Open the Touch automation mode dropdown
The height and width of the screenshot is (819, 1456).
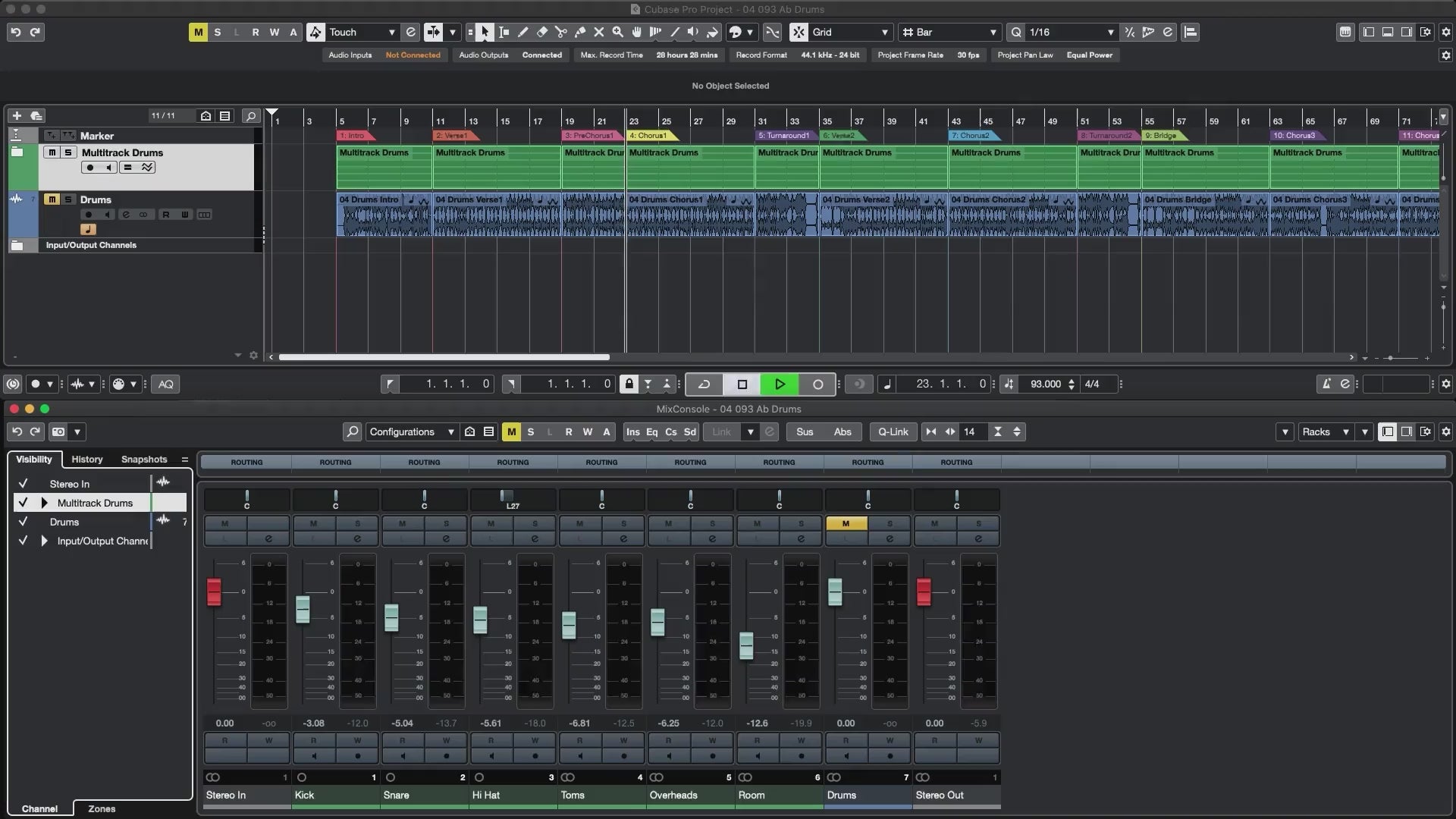click(361, 32)
